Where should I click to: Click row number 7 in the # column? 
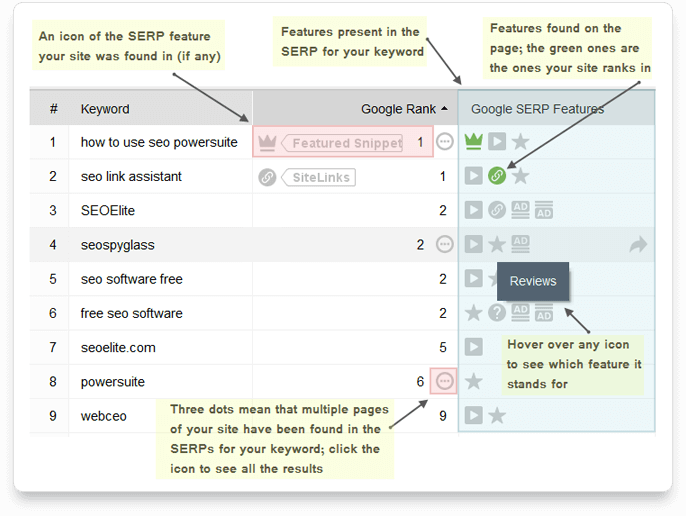coord(53,348)
